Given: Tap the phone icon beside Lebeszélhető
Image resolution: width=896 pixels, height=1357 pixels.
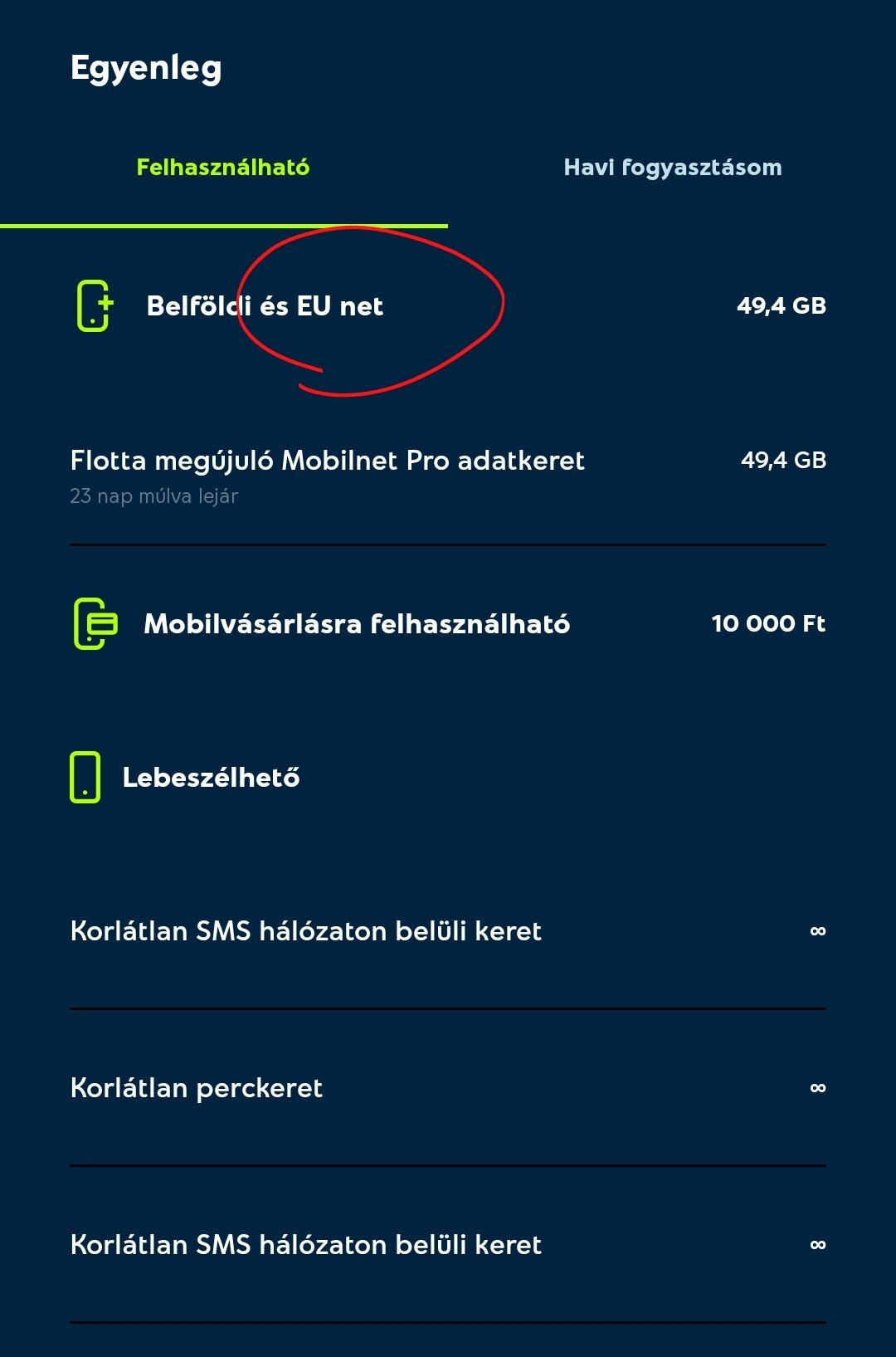Looking at the screenshot, I should pos(85,777).
